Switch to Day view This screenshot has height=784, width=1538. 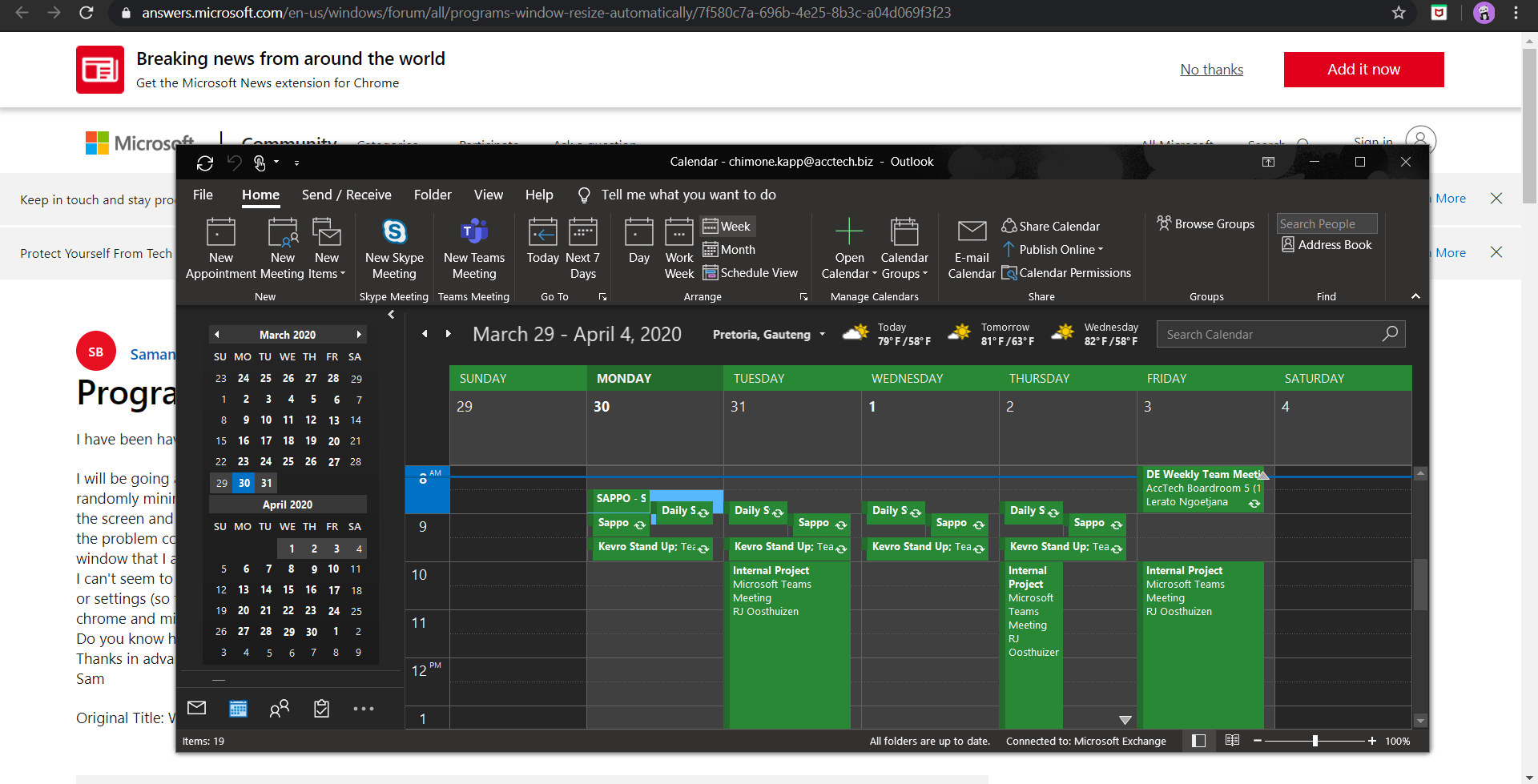click(638, 241)
